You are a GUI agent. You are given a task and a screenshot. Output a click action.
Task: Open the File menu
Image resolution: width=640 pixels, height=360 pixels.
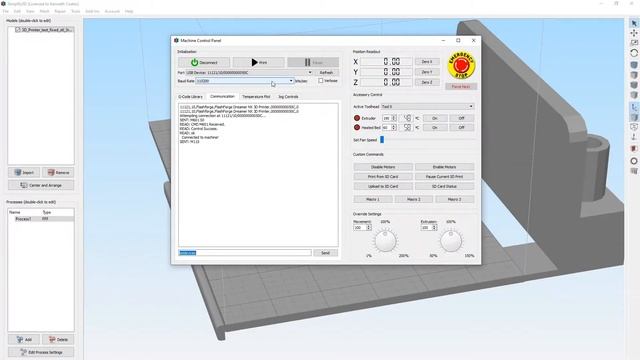tap(5, 11)
